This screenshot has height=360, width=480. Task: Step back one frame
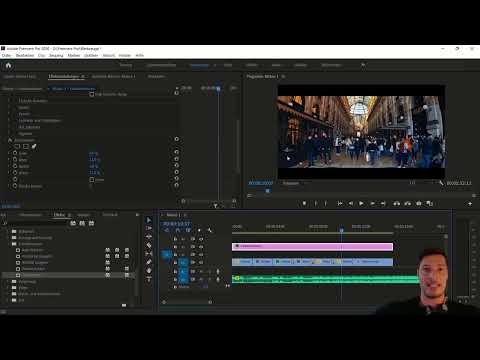coord(351,203)
